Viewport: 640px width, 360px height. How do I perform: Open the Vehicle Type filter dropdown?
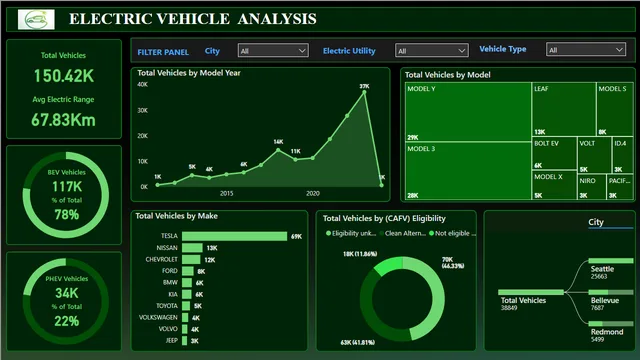click(x=586, y=50)
